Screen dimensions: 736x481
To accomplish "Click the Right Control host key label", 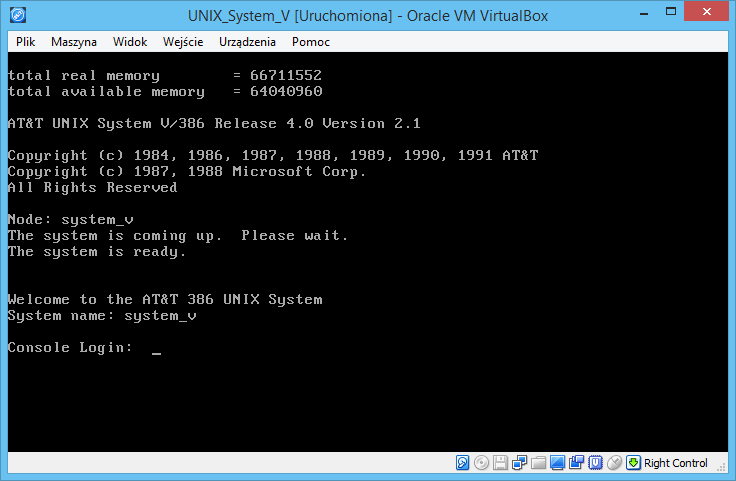I will 675,463.
